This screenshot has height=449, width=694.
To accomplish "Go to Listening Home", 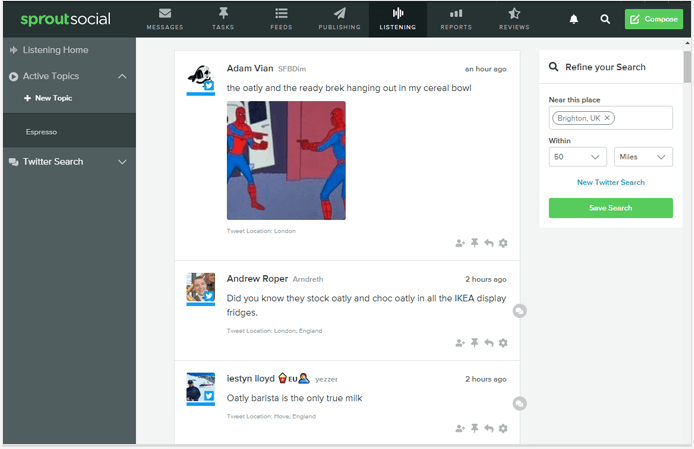I will [x=55, y=50].
